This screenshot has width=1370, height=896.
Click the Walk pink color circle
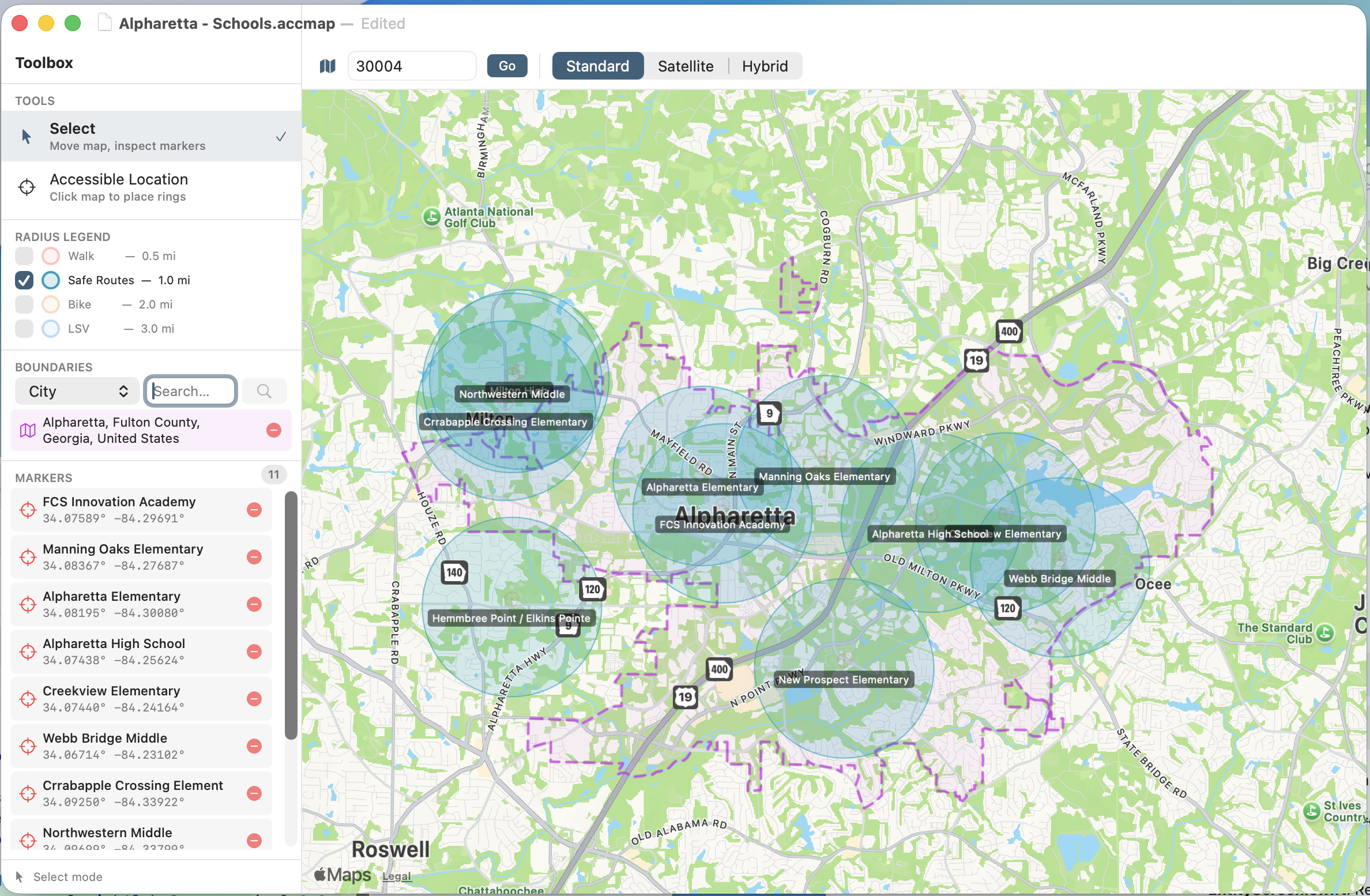click(x=51, y=256)
